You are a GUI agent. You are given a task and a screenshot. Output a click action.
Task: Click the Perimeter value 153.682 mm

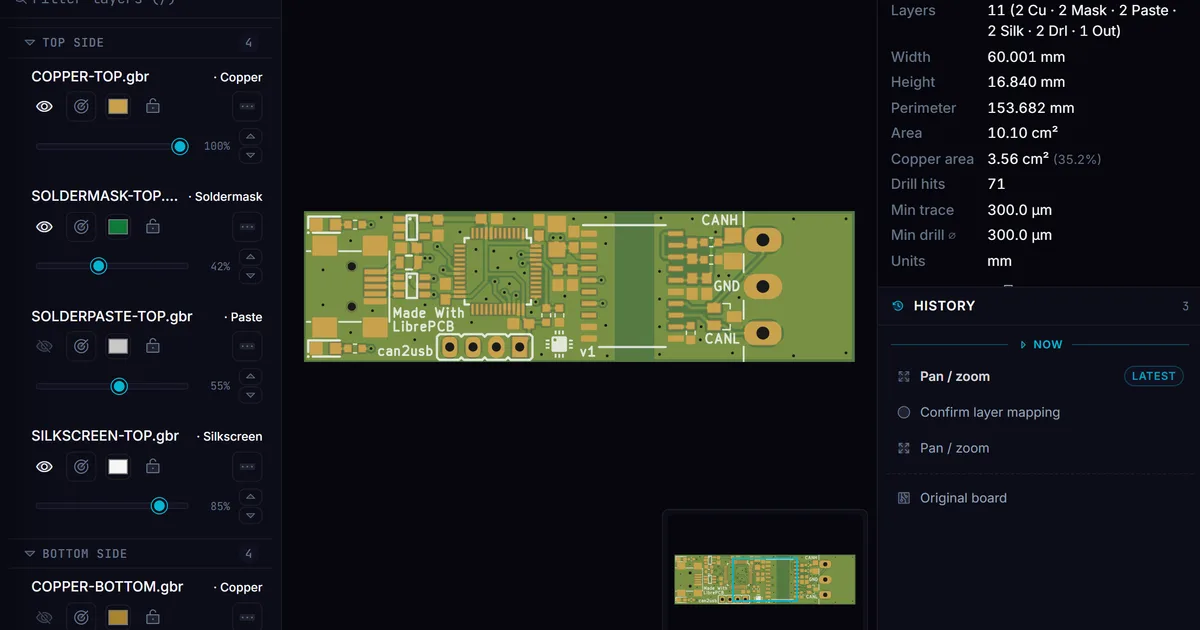pyautogui.click(x=1031, y=108)
